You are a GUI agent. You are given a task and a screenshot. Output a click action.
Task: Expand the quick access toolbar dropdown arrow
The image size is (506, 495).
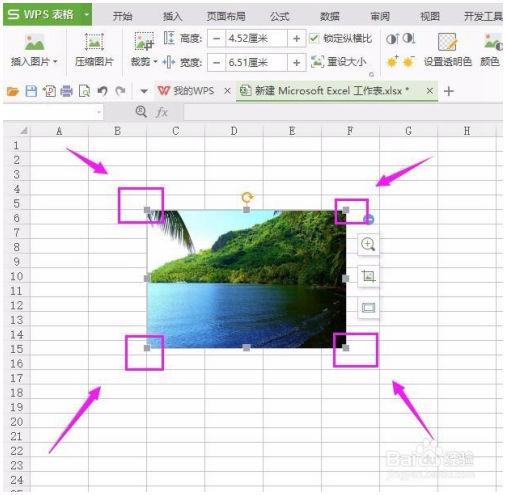pyautogui.click(x=144, y=91)
